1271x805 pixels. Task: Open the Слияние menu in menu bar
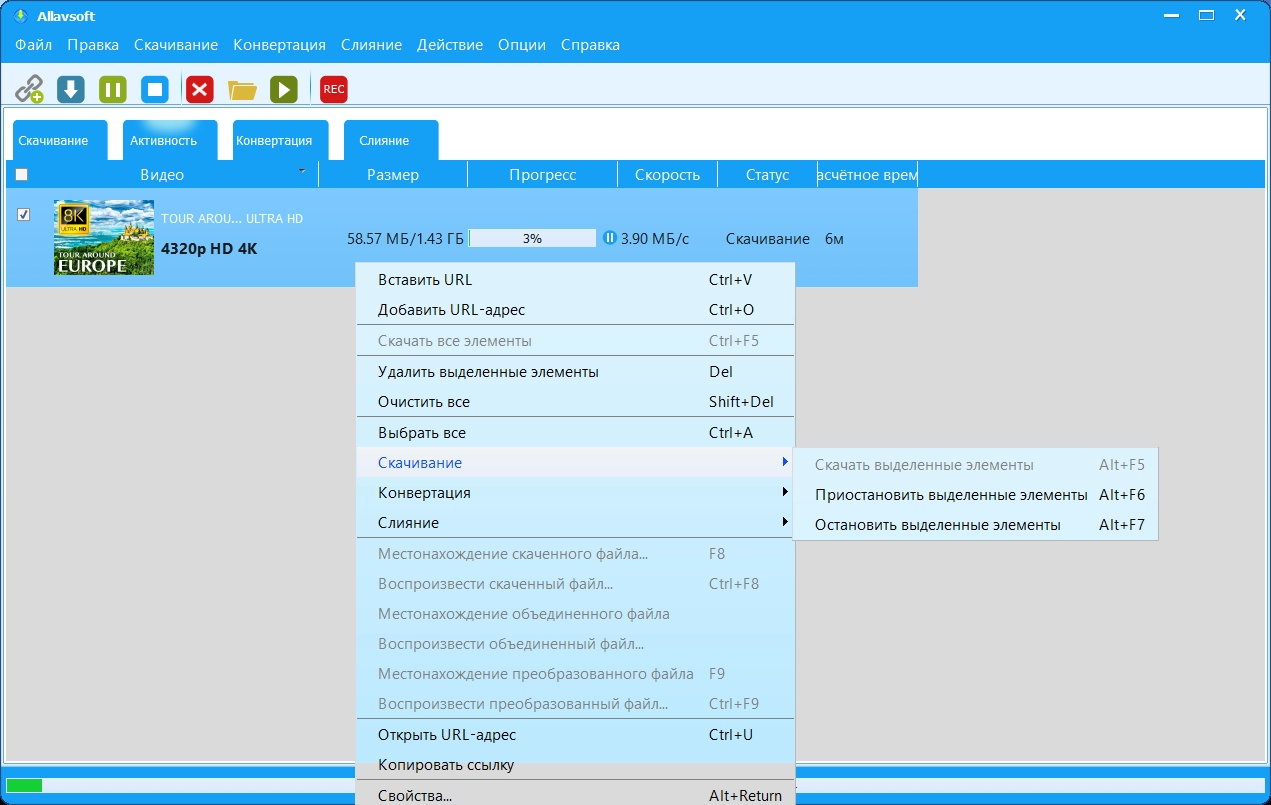[371, 45]
